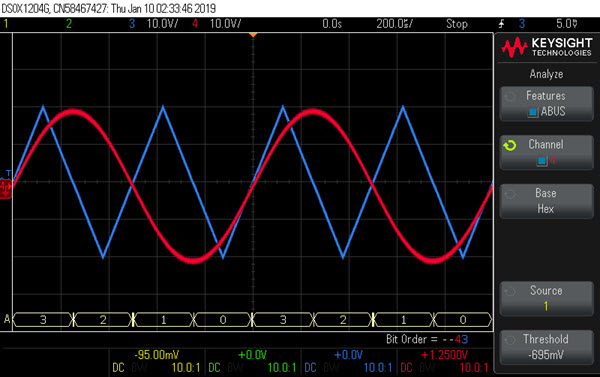
Task: Open the Base Hex softkey
Action: click(x=546, y=201)
